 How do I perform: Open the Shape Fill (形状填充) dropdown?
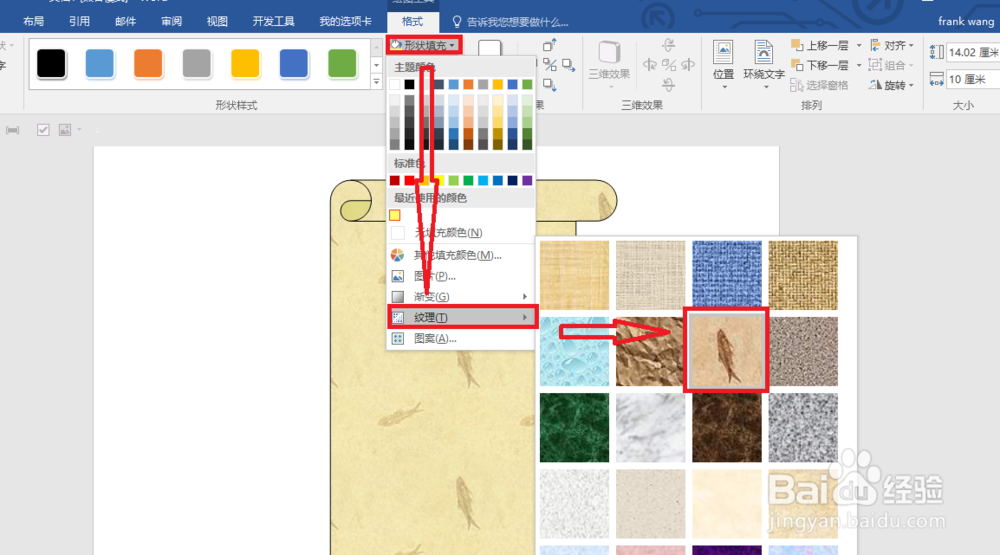pos(424,45)
